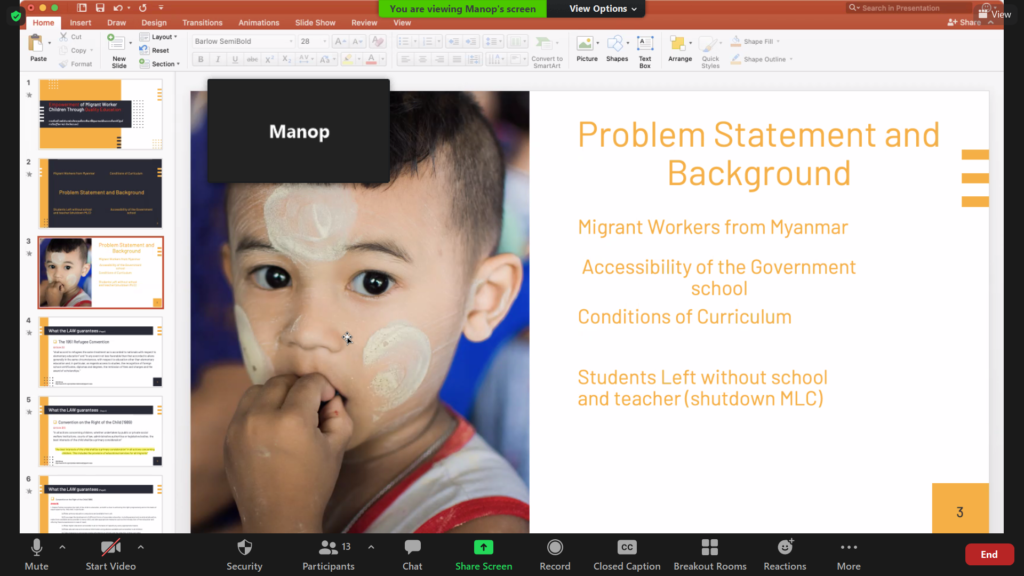Viewport: 1024px width, 576px height.
Task: Open the Transitions ribbon tab
Action: (x=202, y=23)
